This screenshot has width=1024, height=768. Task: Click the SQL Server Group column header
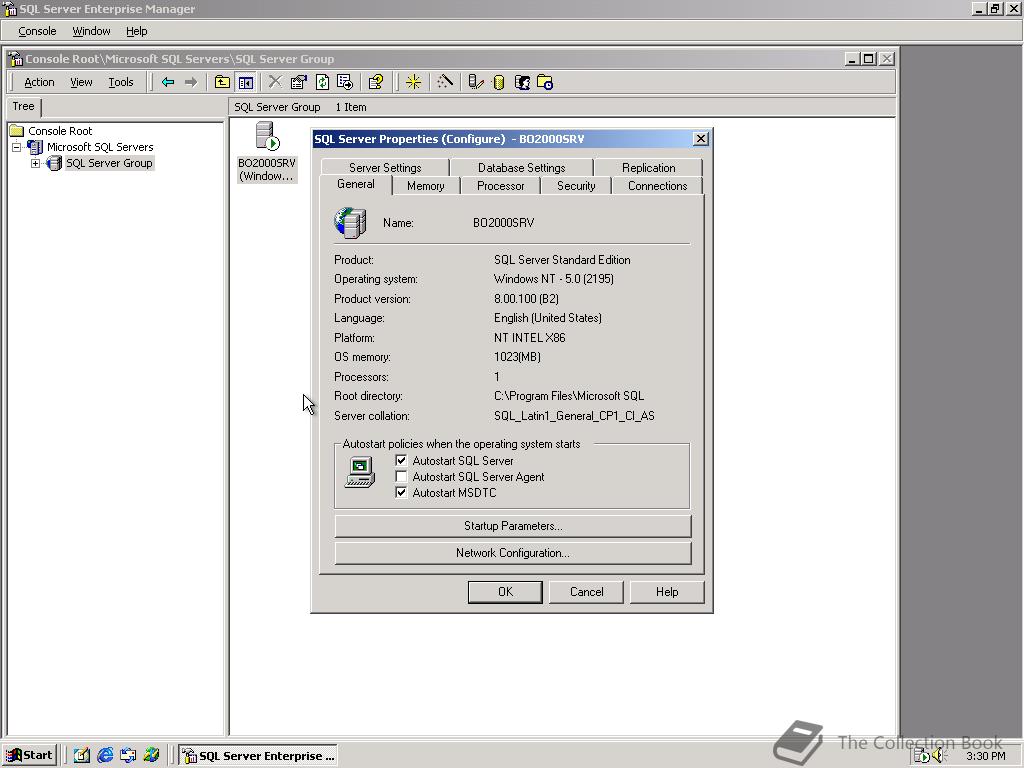[277, 107]
